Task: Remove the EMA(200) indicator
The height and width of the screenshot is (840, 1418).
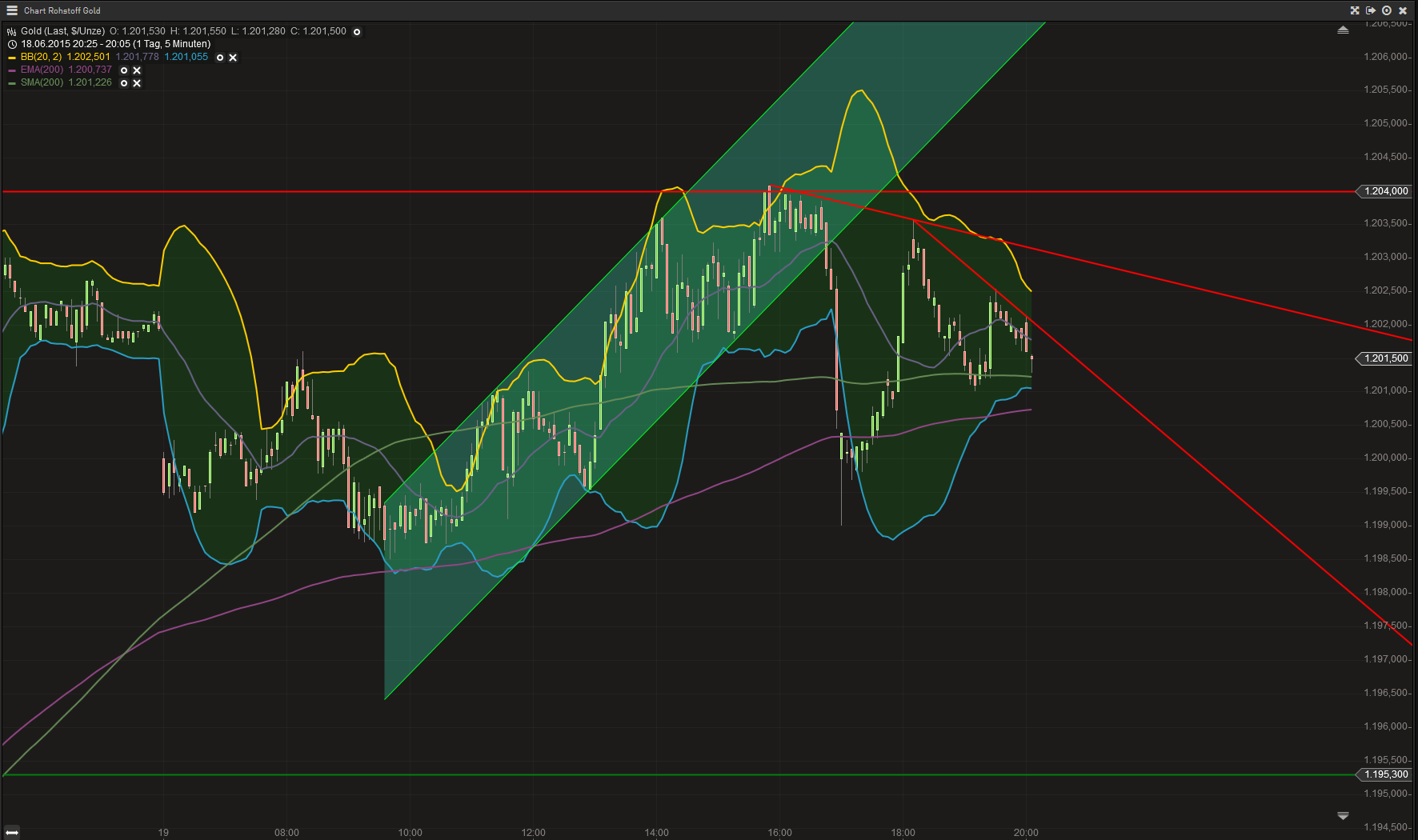Action: coord(137,70)
